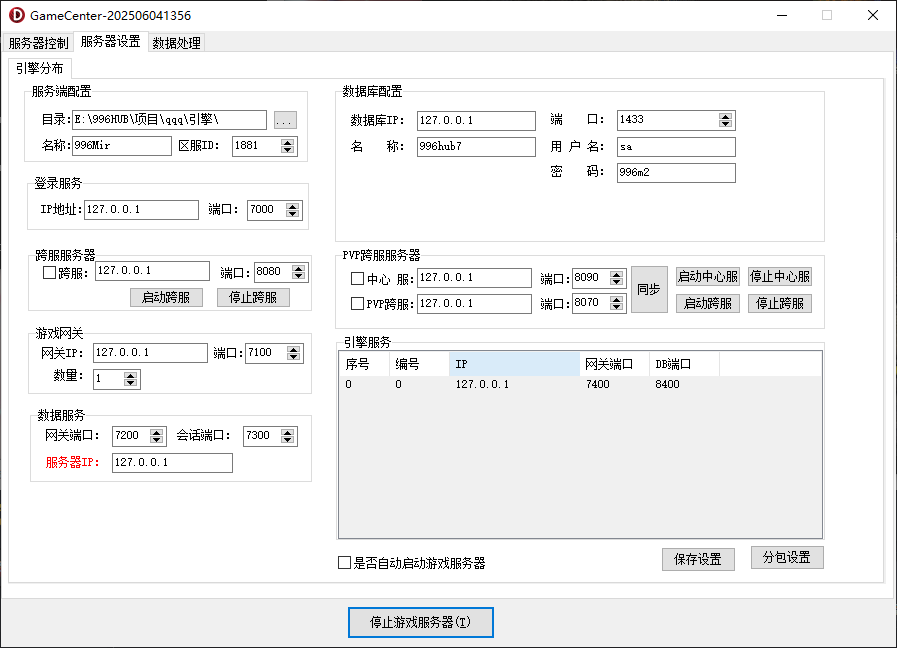The image size is (897, 648).
Task: Open the 数据处理 tab
Action: pyautogui.click(x=176, y=43)
